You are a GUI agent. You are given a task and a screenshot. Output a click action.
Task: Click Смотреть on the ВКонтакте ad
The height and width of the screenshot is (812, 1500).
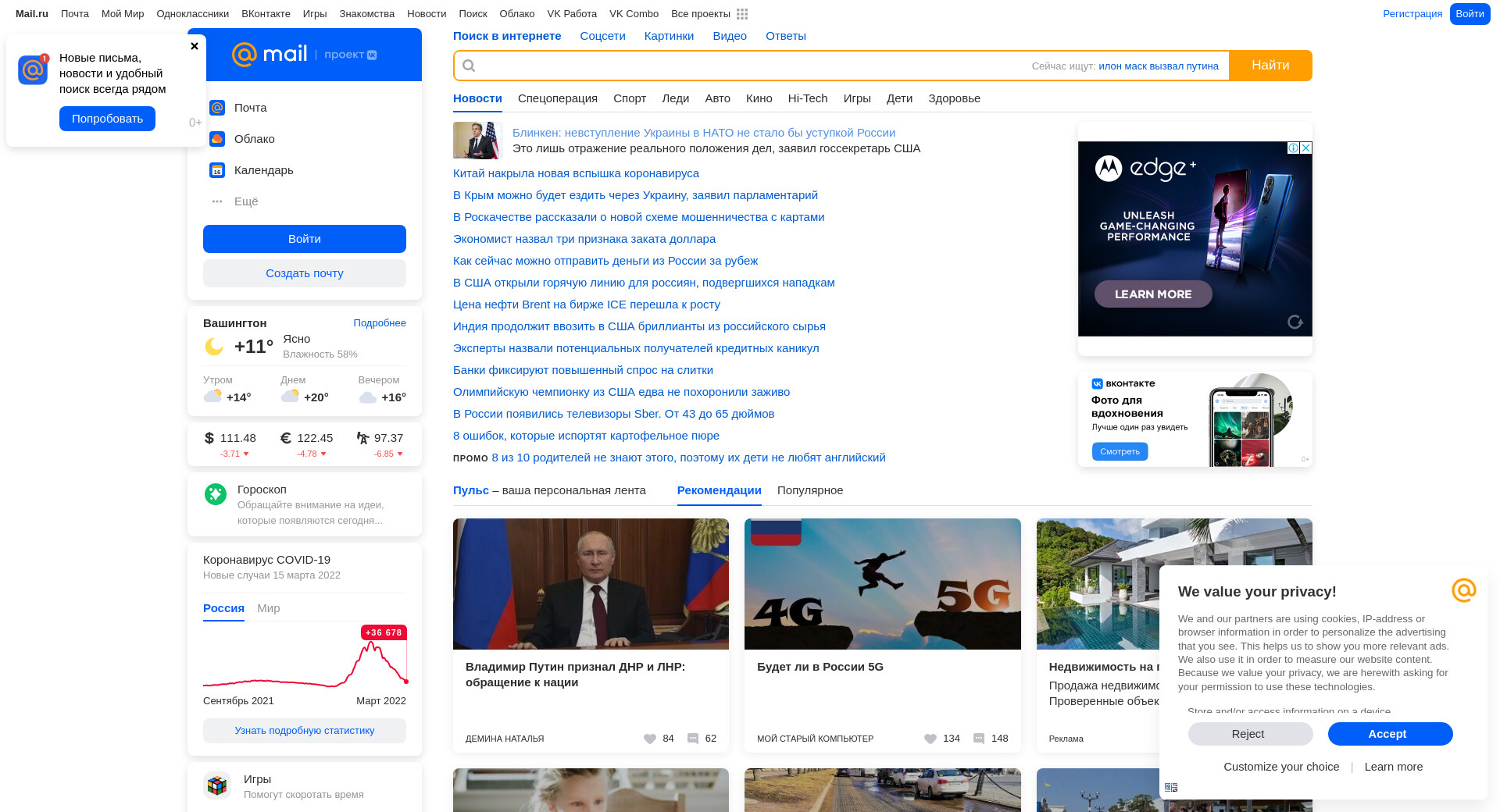[1120, 451]
